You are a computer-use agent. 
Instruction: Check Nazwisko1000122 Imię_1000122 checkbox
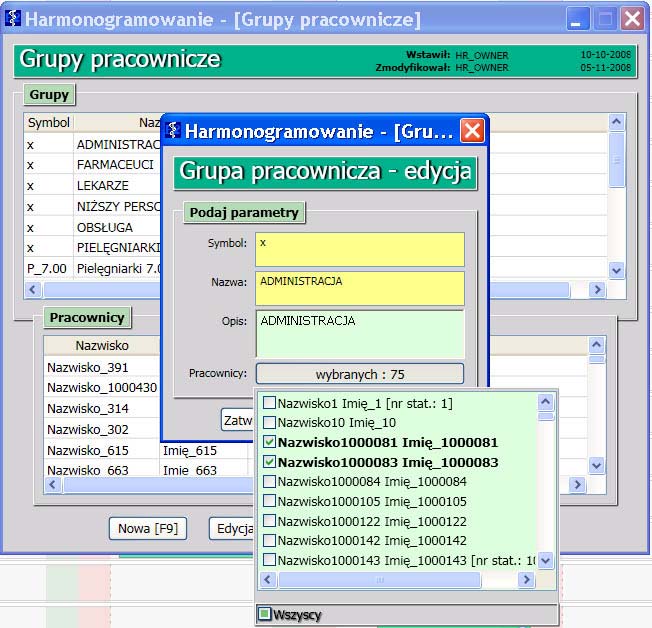(x=269, y=521)
